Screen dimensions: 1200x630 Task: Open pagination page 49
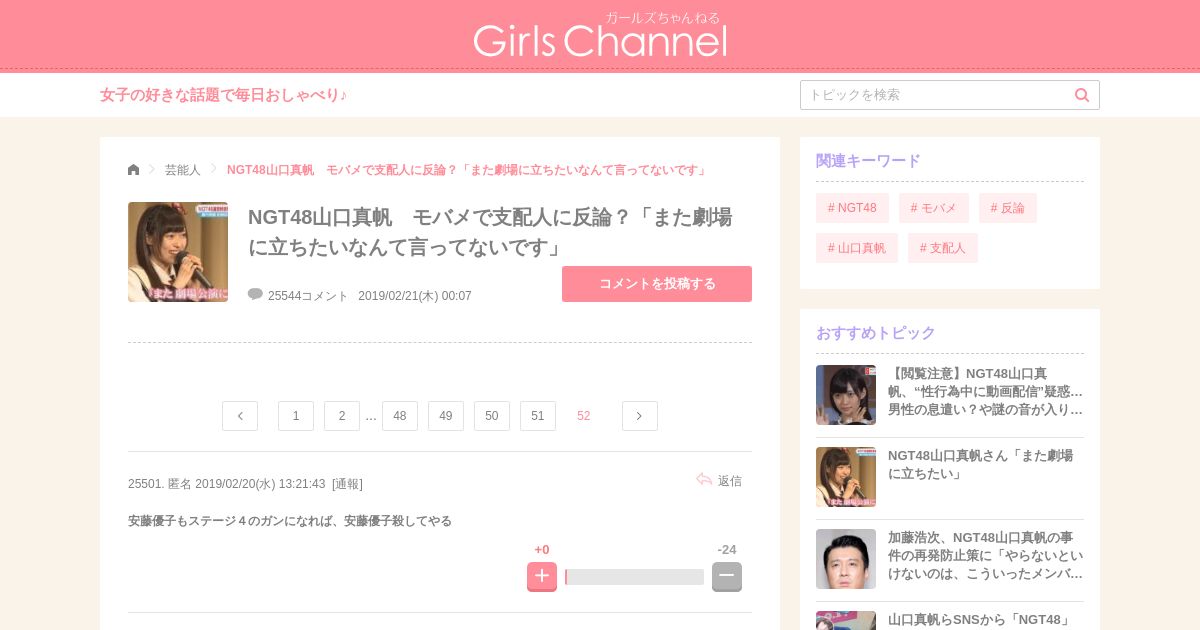(446, 416)
